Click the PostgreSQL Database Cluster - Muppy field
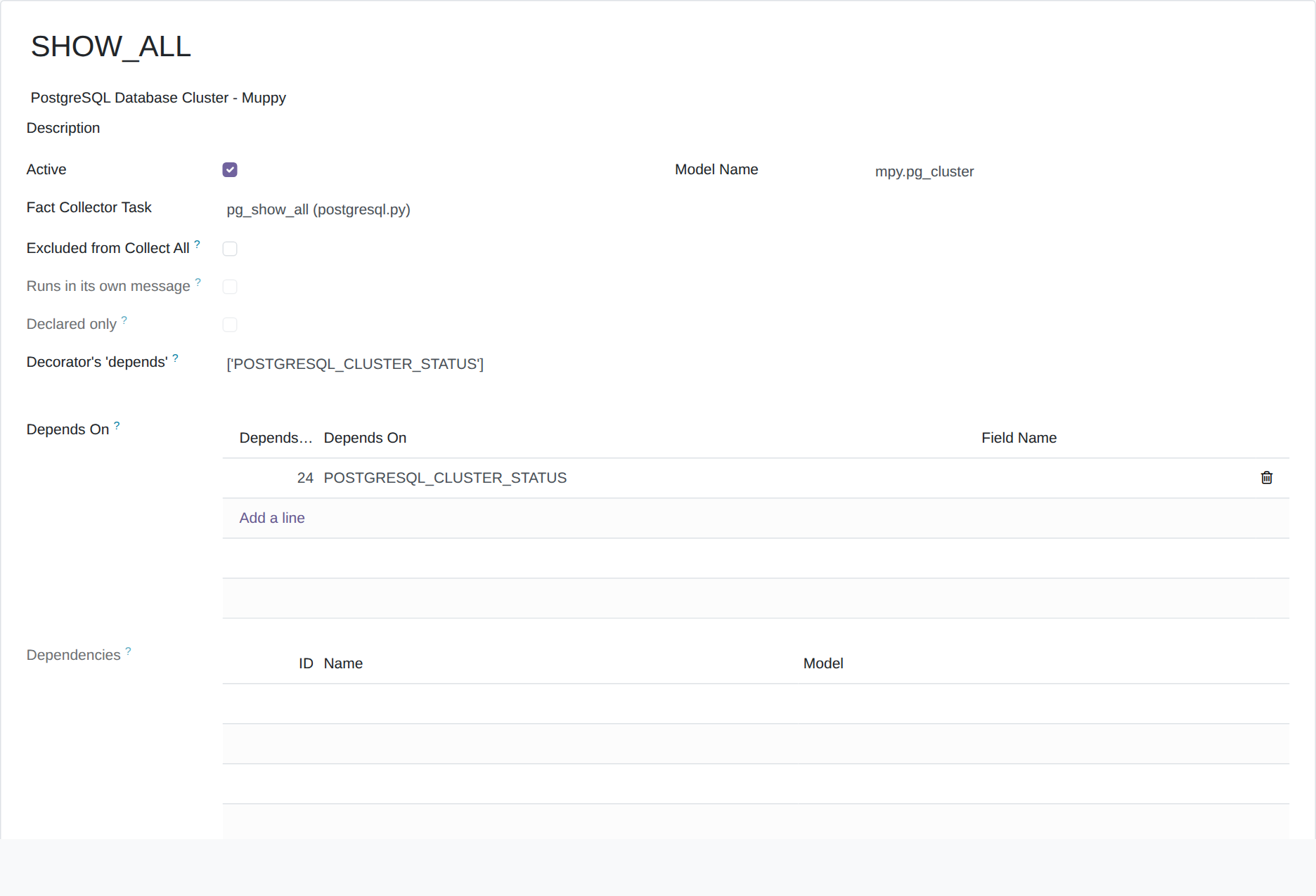The width and height of the screenshot is (1316, 896). tap(158, 98)
